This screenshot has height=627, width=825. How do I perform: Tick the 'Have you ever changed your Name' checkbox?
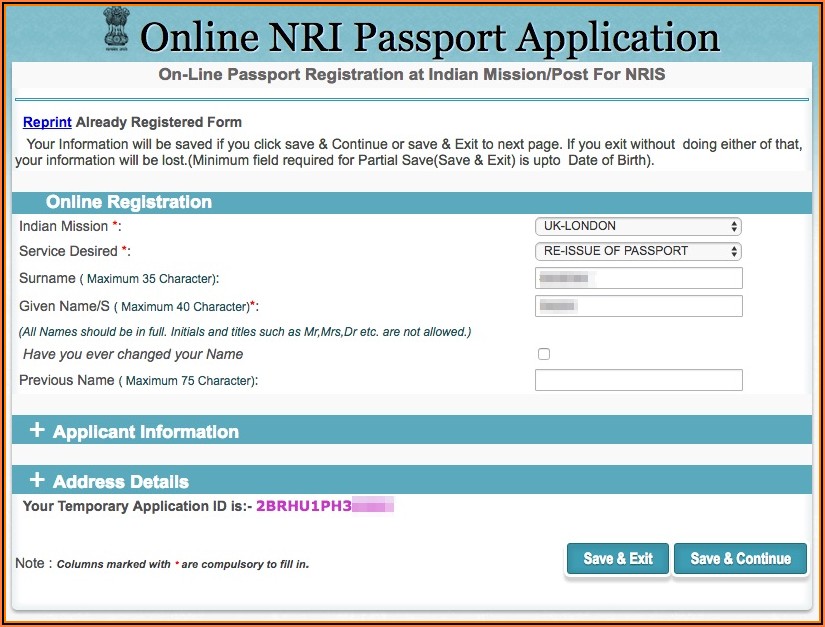click(544, 354)
